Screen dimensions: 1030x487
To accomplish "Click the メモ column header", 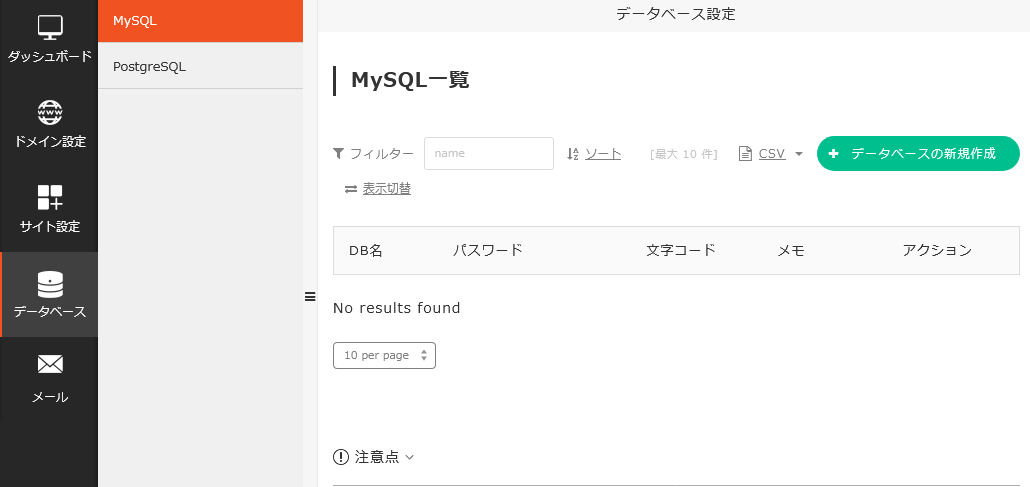I will coord(791,250).
